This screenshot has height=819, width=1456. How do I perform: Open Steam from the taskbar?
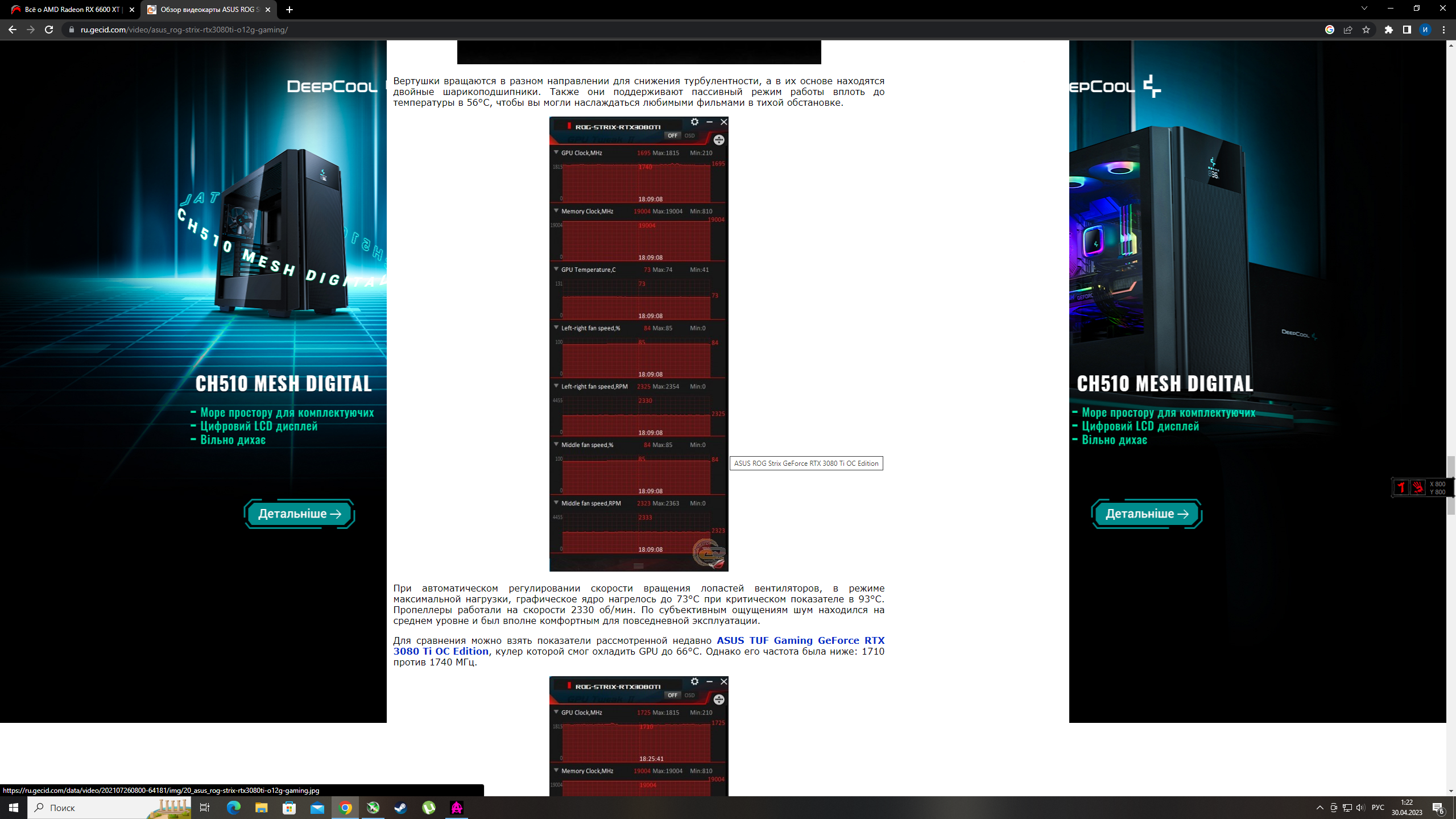pos(401,808)
